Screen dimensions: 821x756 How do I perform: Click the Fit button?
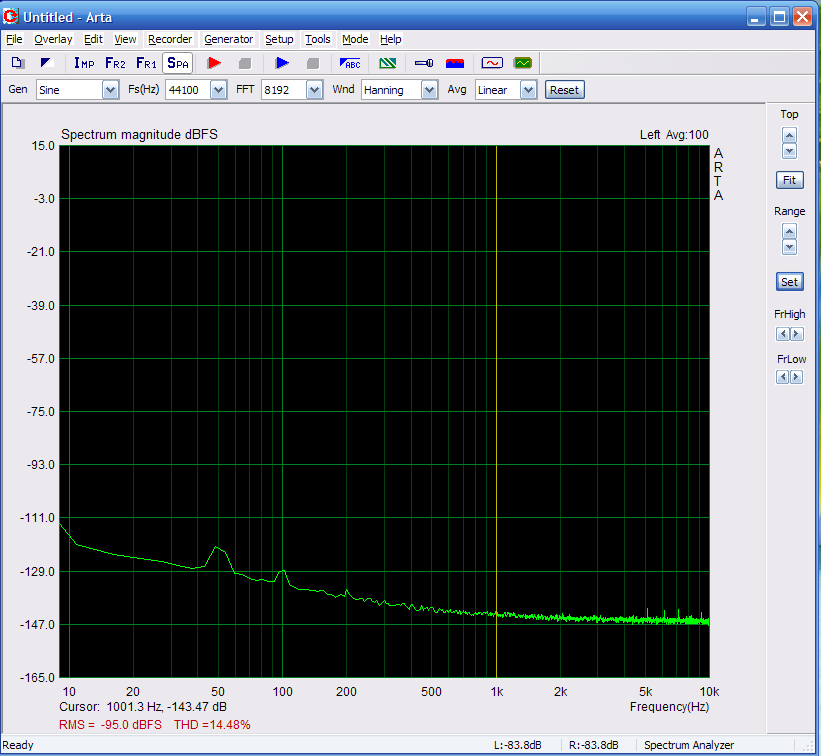coord(789,181)
